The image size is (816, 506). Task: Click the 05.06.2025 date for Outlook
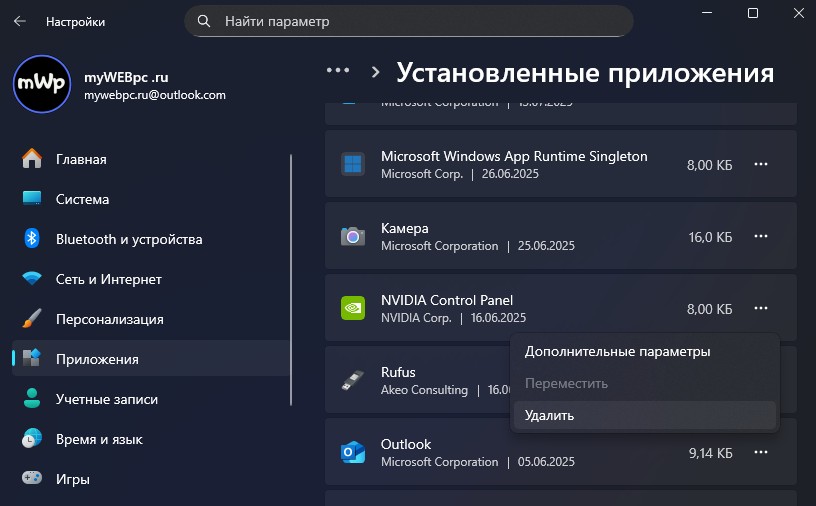pos(546,462)
